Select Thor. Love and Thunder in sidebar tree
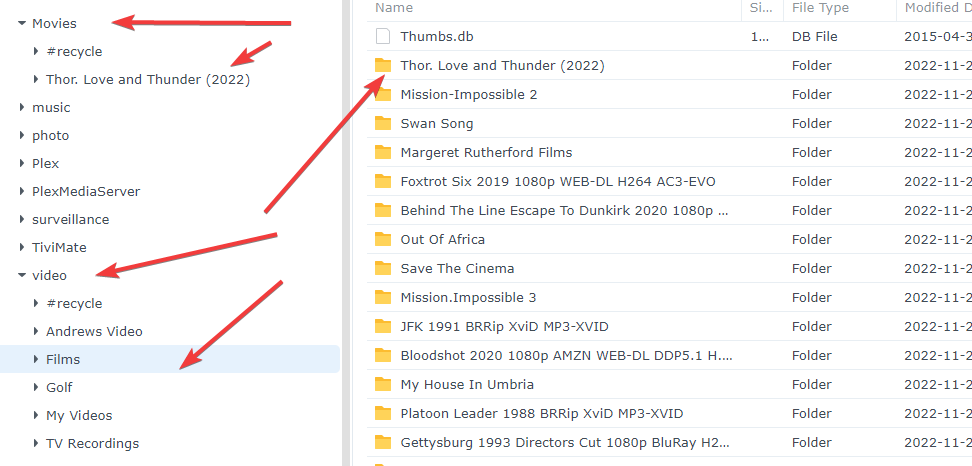The width and height of the screenshot is (972, 466). coord(148,79)
